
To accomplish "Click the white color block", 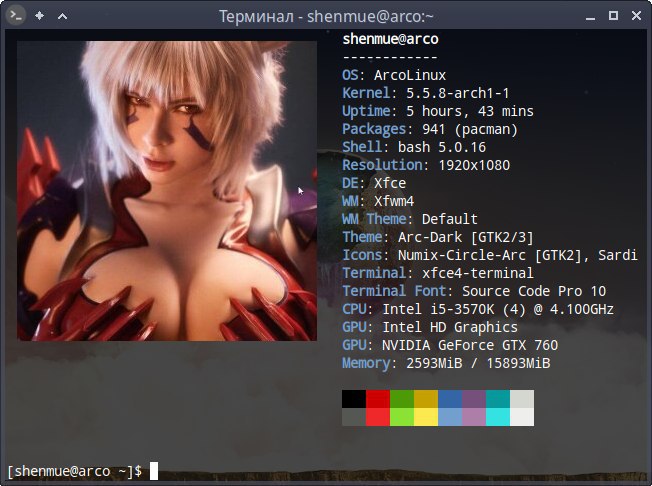I will pyautogui.click(x=522, y=417).
